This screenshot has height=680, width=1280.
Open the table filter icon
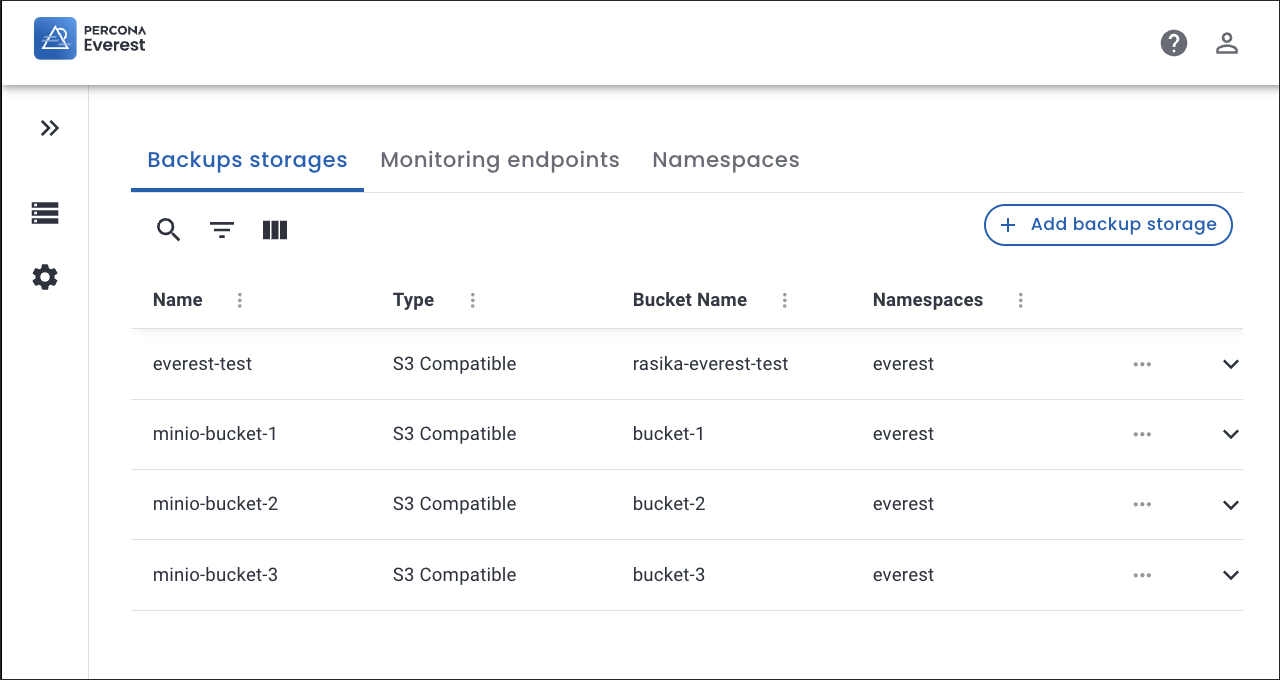222,230
